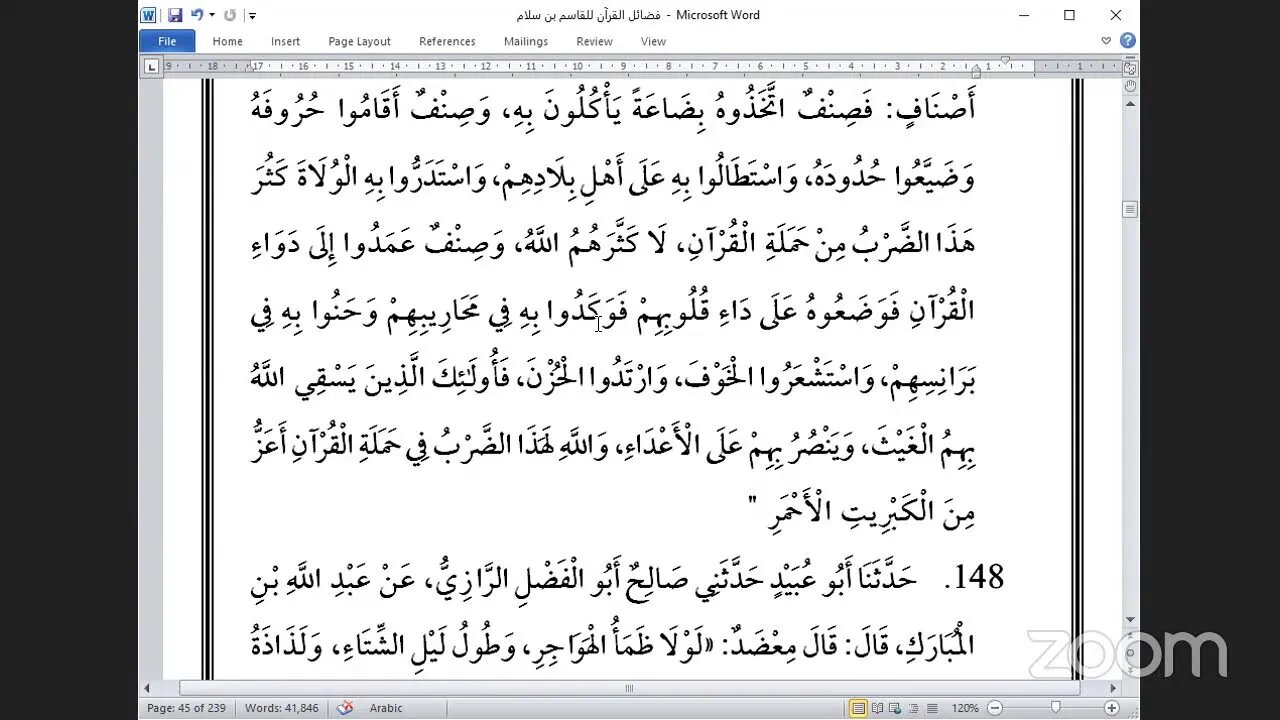Switch to Web Layout view

click(x=894, y=708)
